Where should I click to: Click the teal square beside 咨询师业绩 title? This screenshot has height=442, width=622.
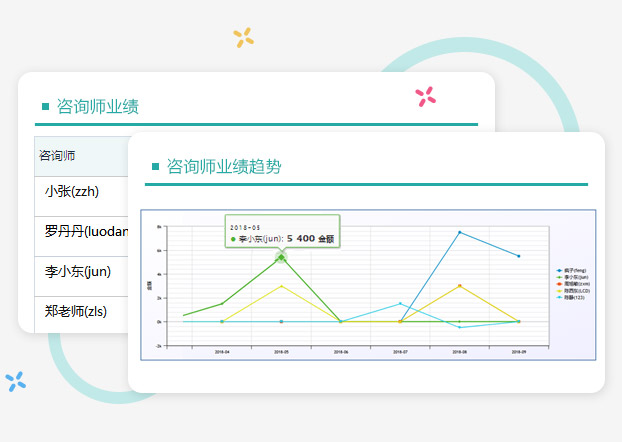[x=45, y=106]
